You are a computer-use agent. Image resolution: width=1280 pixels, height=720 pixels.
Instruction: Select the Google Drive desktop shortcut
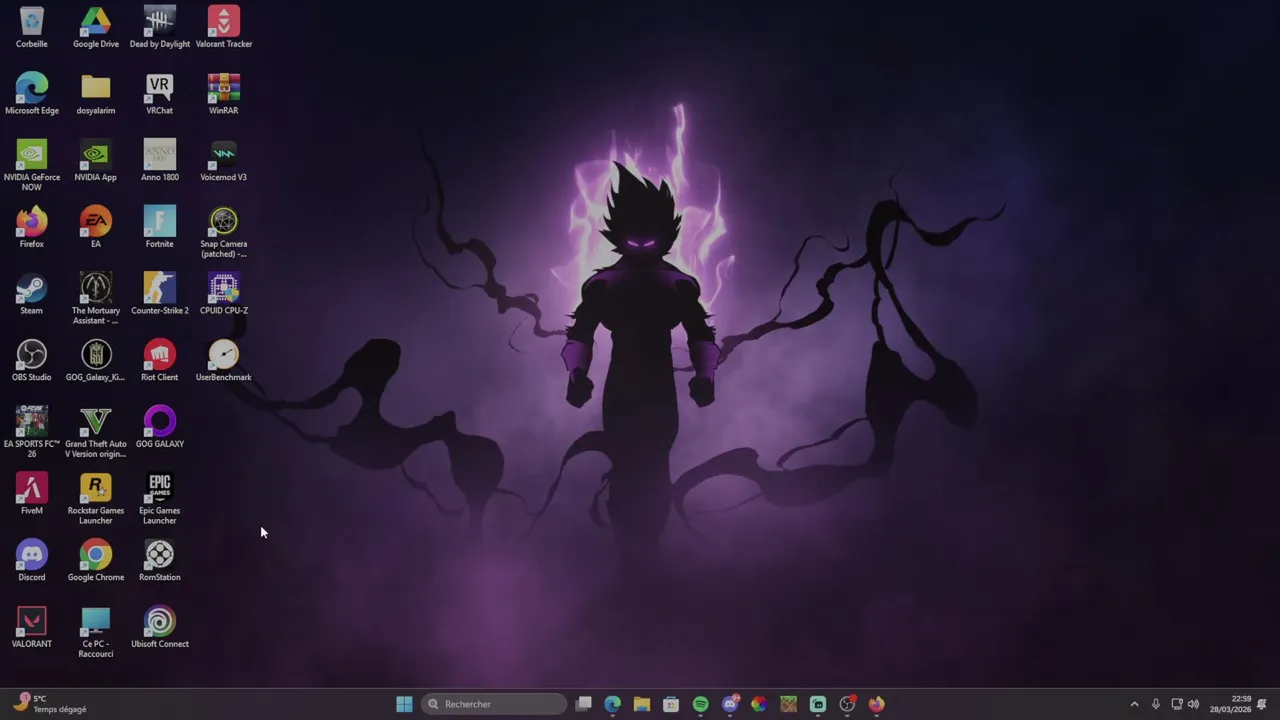point(96,27)
